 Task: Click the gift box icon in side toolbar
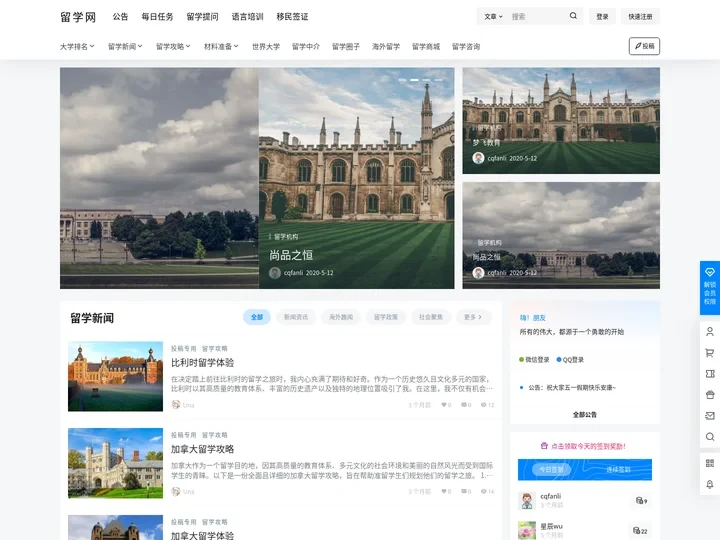(x=709, y=395)
